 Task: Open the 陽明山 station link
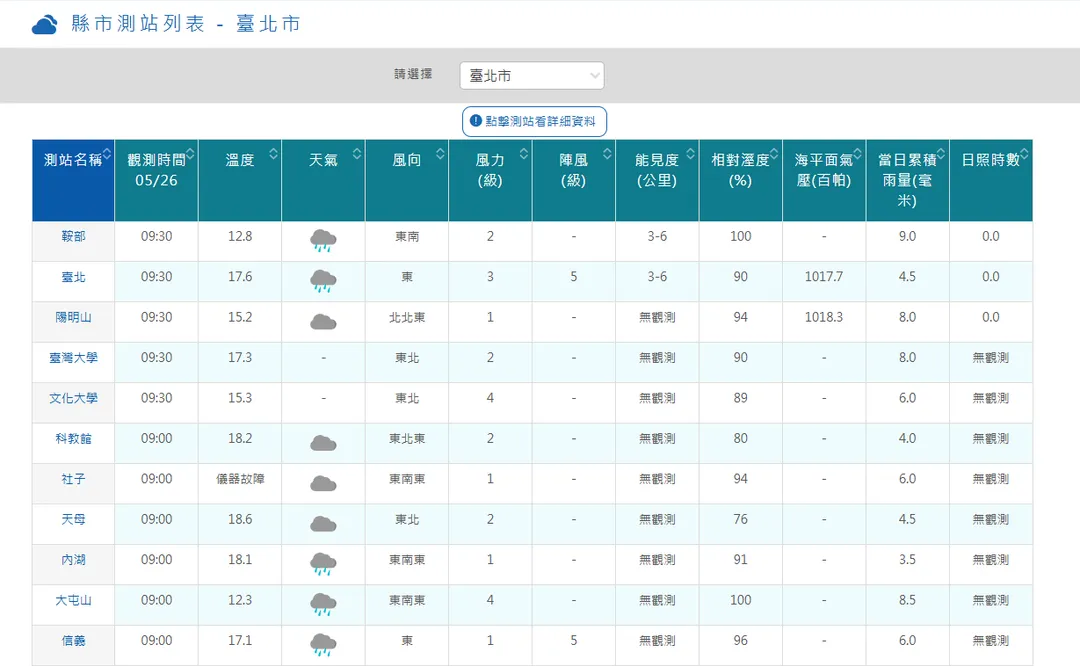73,318
